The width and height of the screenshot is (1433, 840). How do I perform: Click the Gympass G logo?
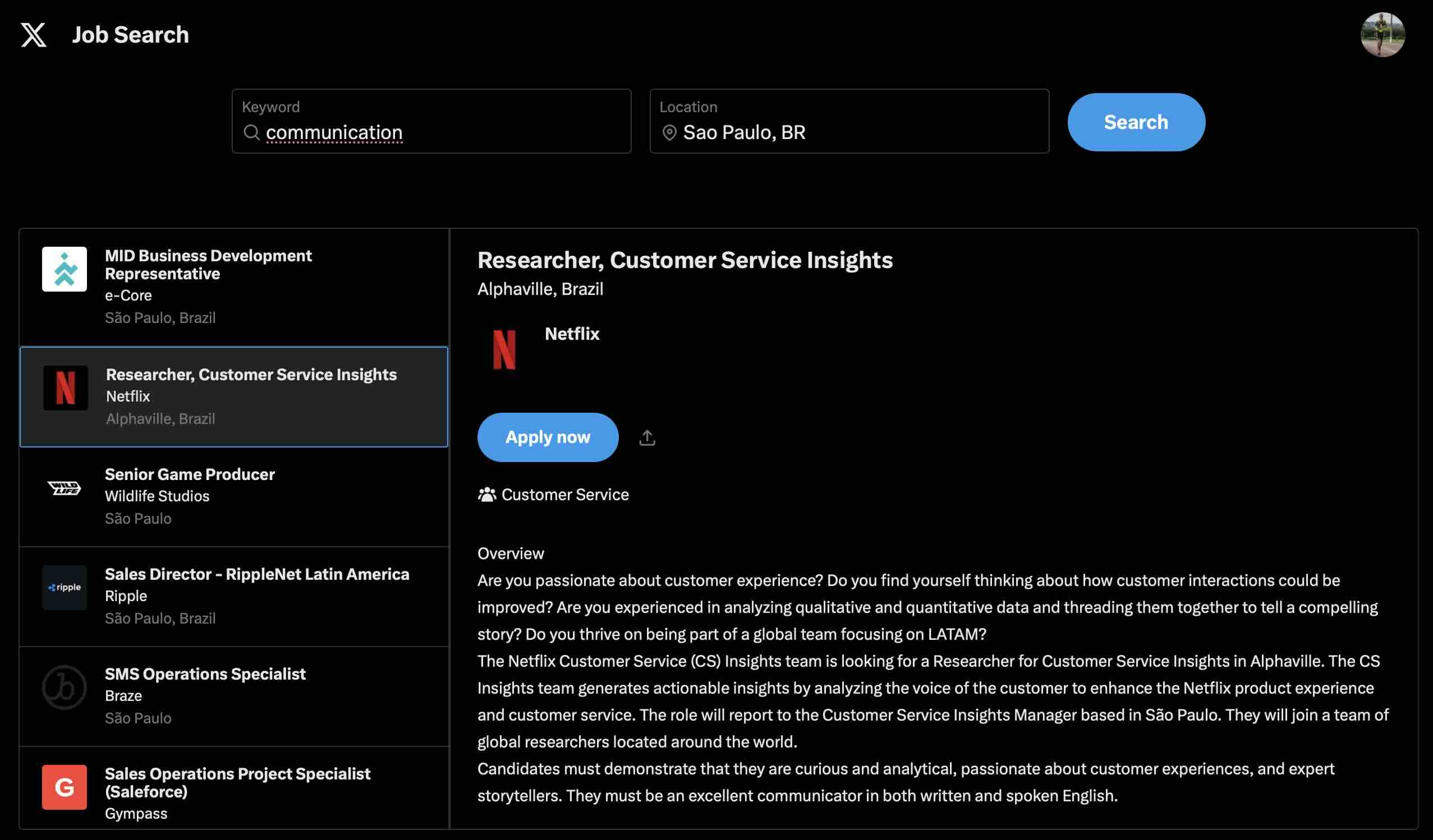65,787
